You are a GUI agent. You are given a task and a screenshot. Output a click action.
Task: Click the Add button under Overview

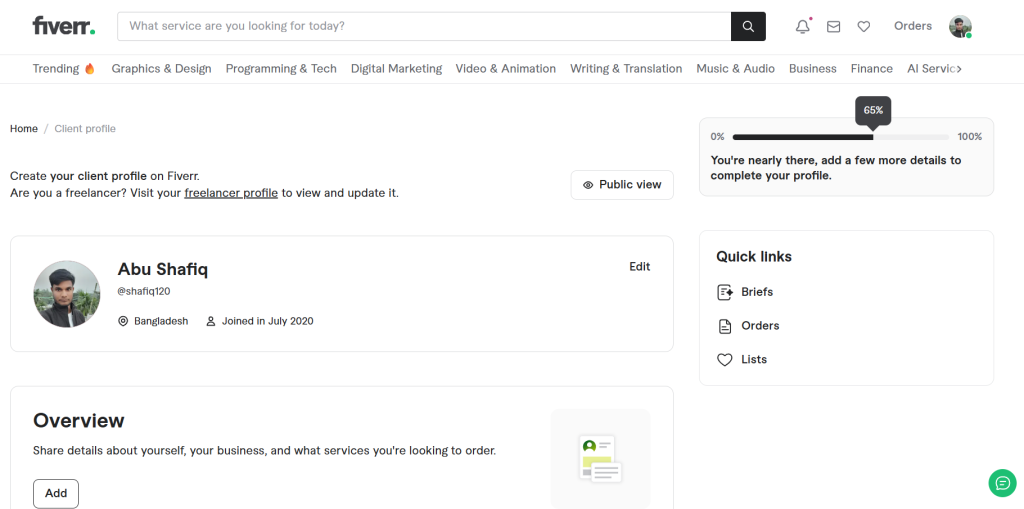[56, 493]
